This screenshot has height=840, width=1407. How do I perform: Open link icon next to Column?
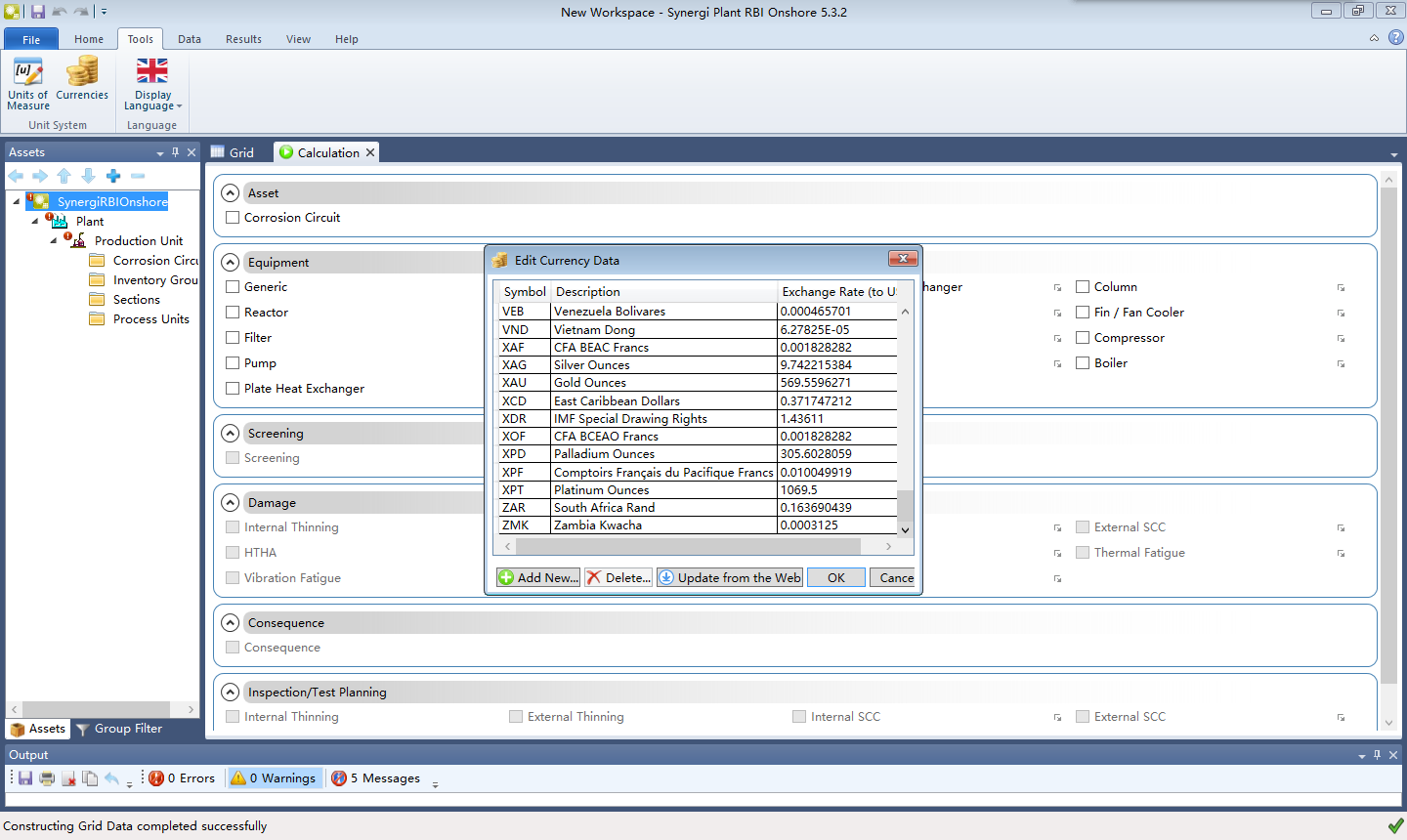[x=1342, y=287]
